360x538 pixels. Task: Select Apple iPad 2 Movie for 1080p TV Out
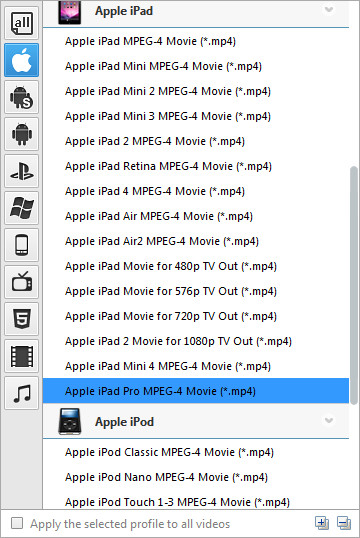pyautogui.click(x=196, y=342)
